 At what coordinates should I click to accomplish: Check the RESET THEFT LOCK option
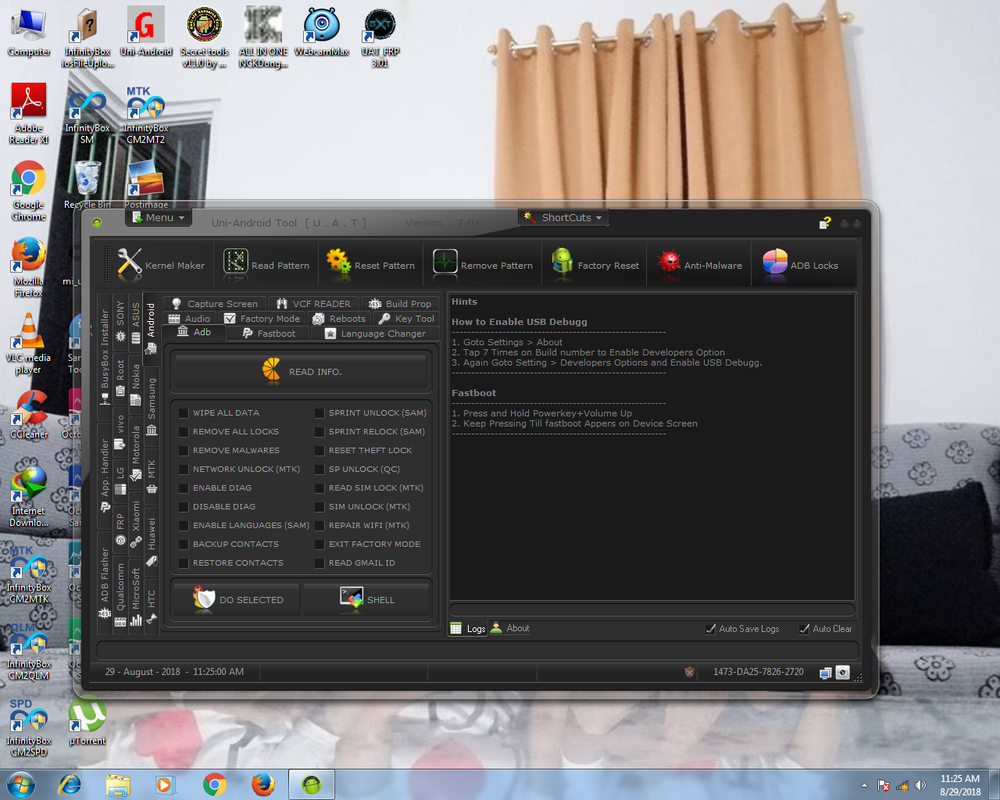click(320, 450)
